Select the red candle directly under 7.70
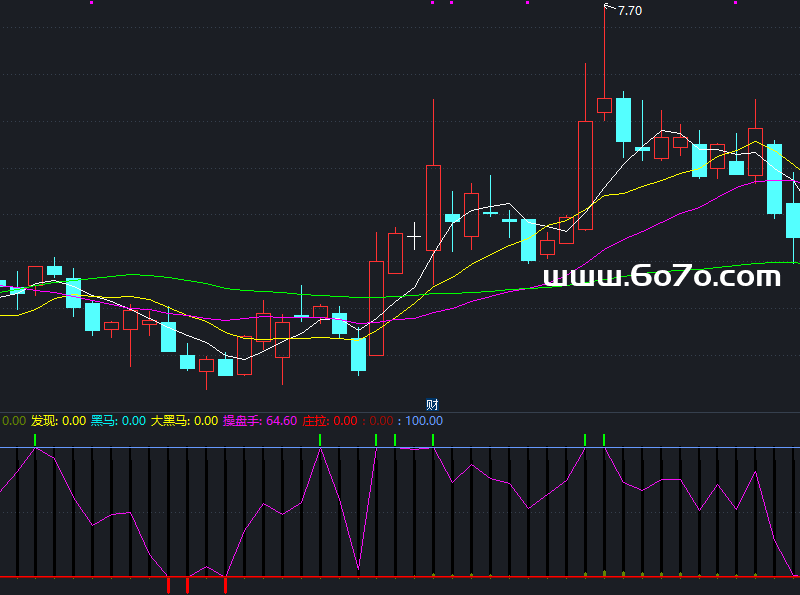800x595 pixels. click(x=604, y=105)
